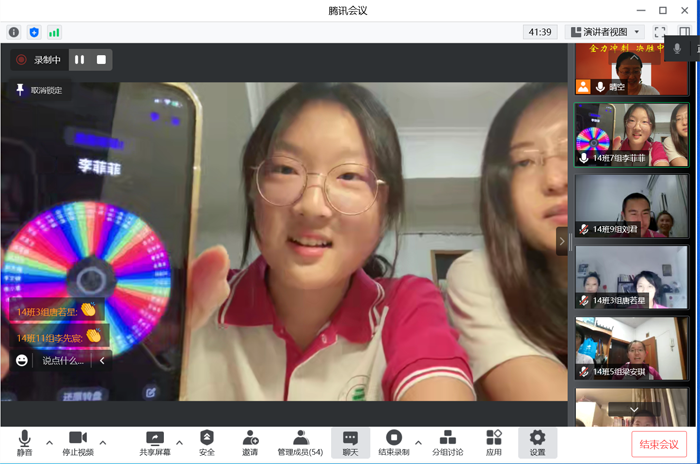Open the 演讲者视图 layout dropdown

[x=606, y=32]
